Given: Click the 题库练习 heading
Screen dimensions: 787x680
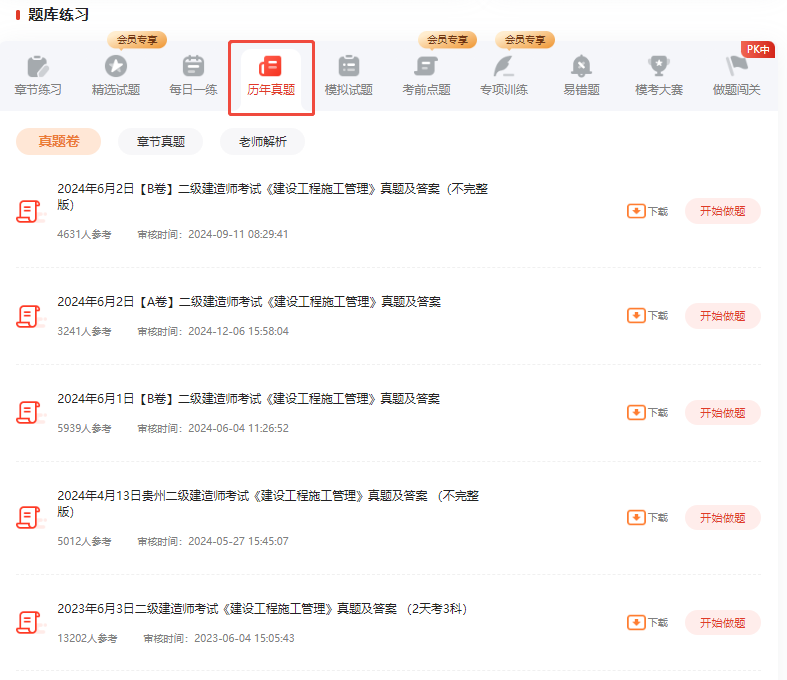Looking at the screenshot, I should 58,15.
